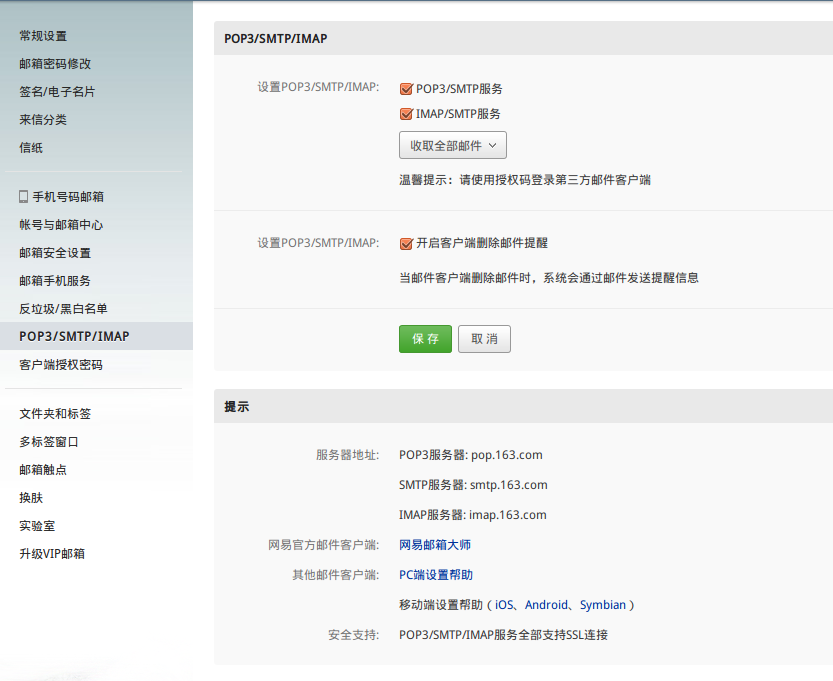This screenshot has height=681, width=833.
Task: Toggle the IMAP/SMTP服务 checkbox
Action: [406, 114]
